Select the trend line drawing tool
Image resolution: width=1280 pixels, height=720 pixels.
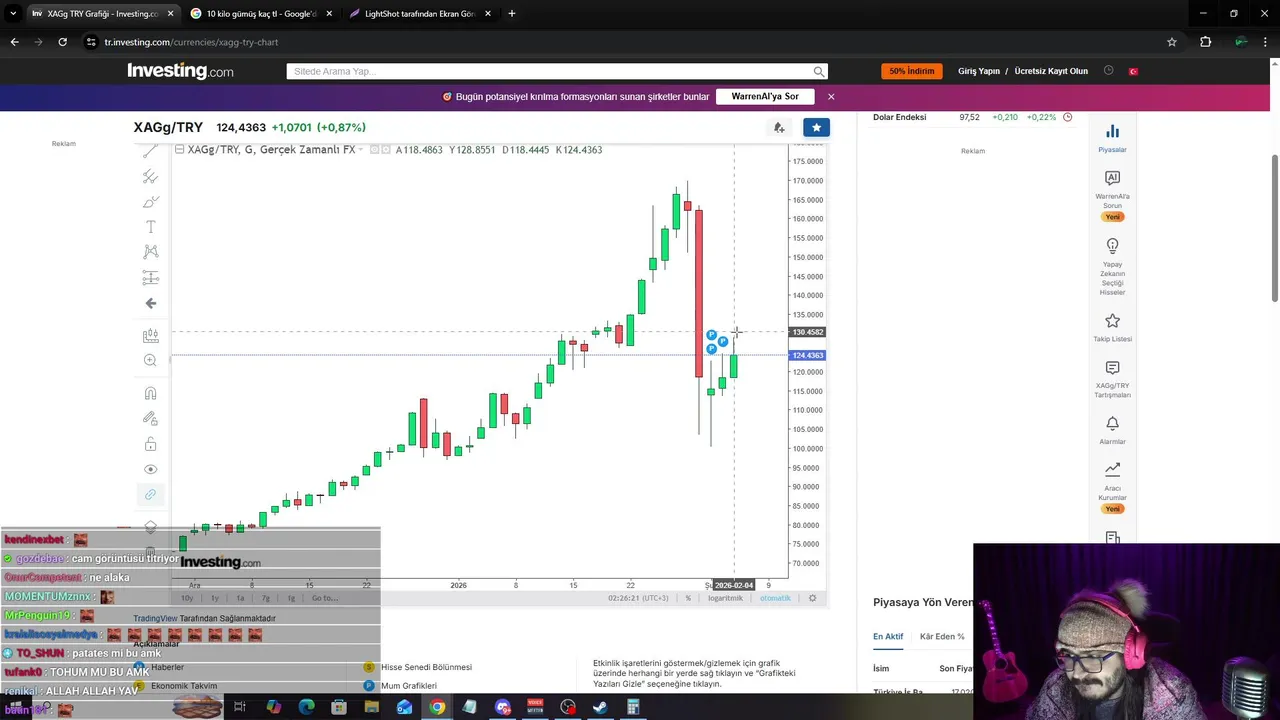pos(150,151)
